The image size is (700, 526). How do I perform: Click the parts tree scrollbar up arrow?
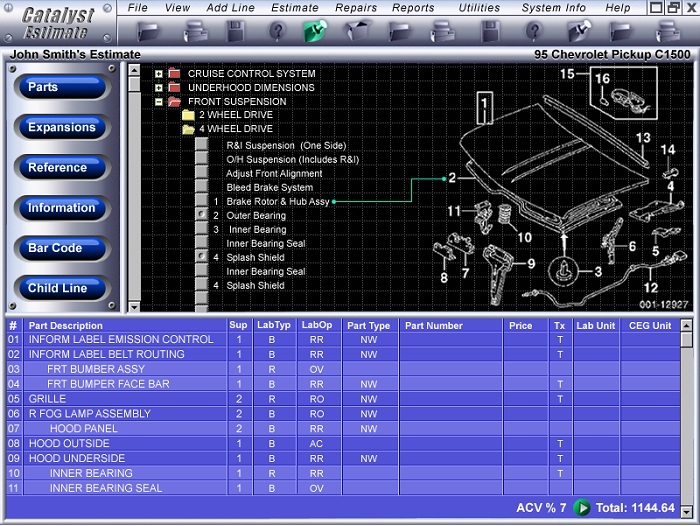coord(134,70)
